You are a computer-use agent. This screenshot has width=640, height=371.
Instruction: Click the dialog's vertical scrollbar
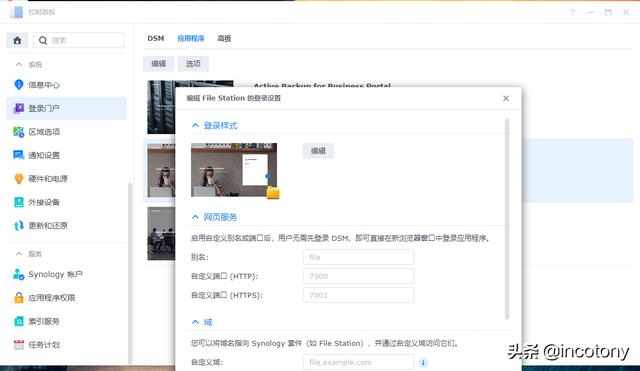click(x=507, y=218)
